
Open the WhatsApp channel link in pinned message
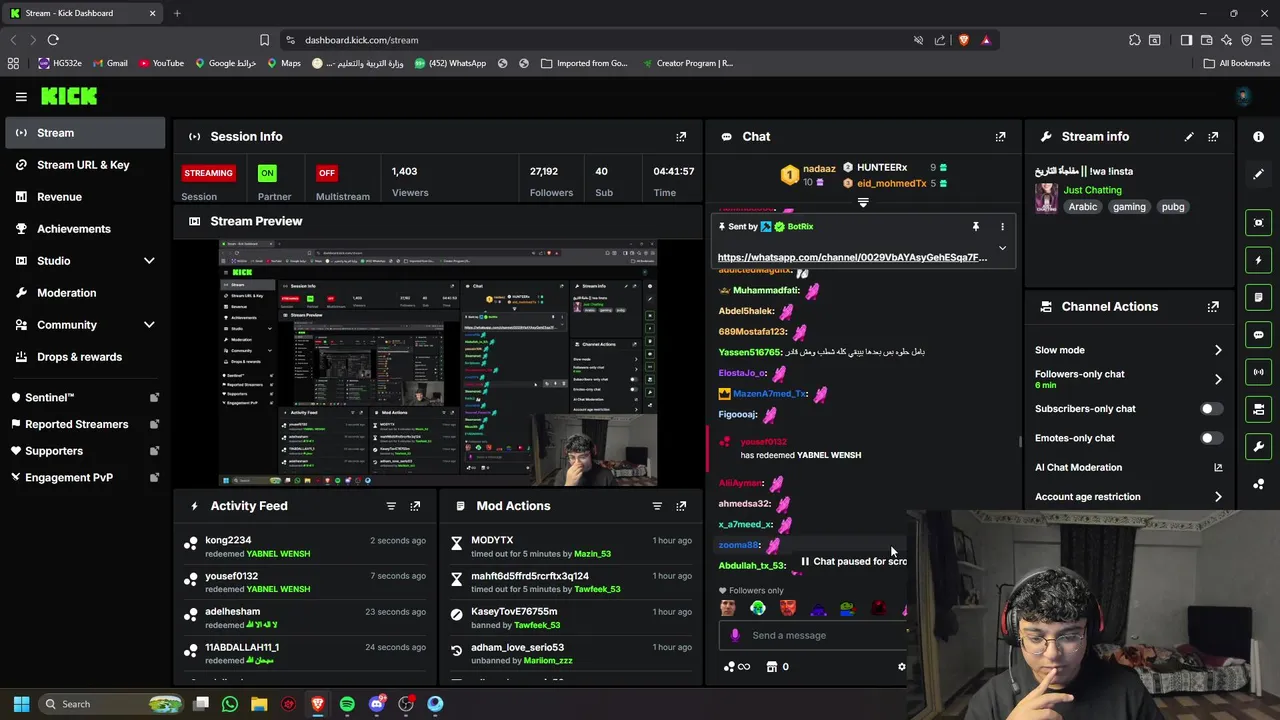point(852,258)
